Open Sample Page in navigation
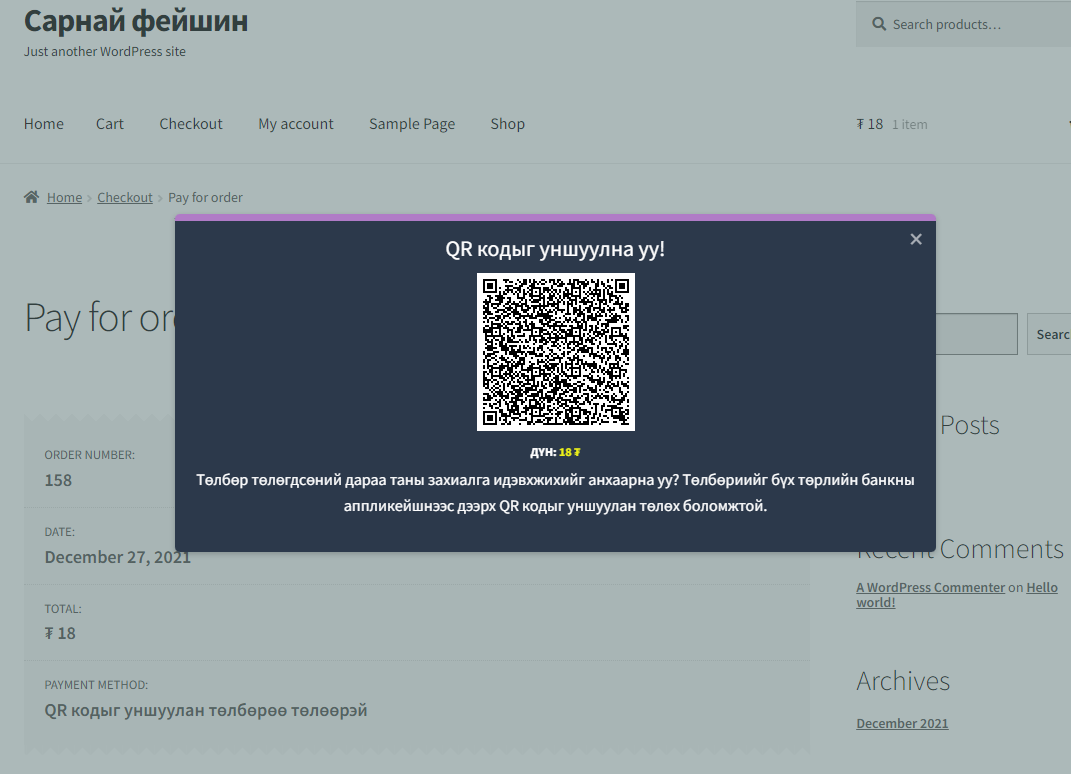 [412, 124]
